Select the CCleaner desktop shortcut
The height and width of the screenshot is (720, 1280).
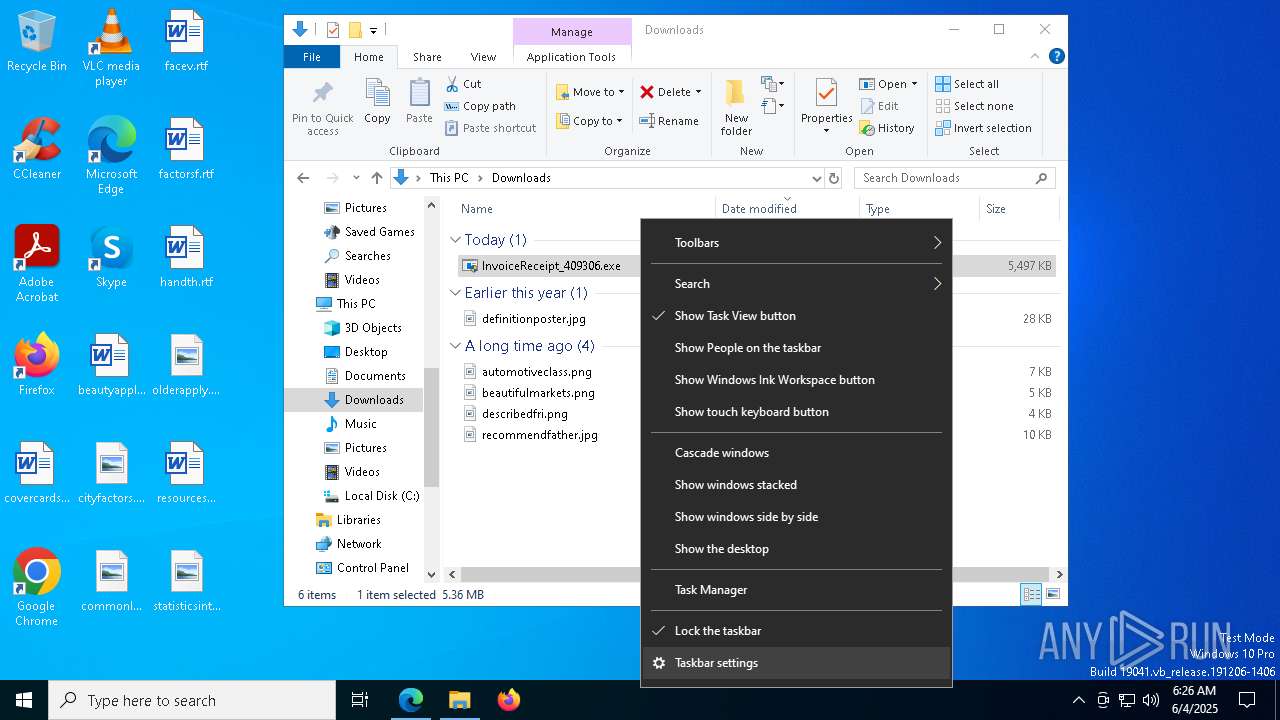click(37, 150)
